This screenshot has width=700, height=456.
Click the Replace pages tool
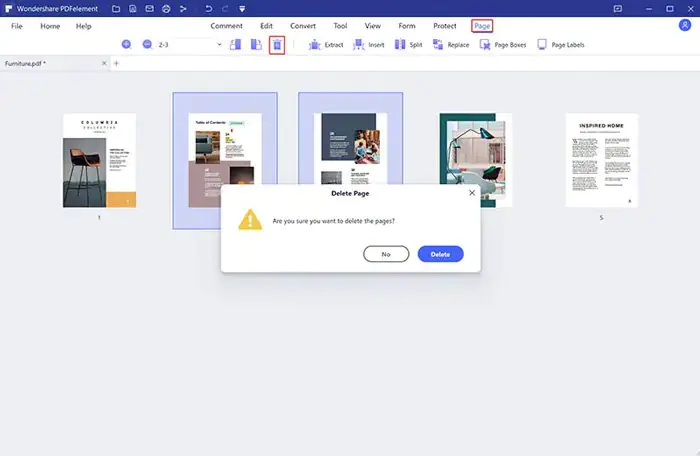pos(451,45)
